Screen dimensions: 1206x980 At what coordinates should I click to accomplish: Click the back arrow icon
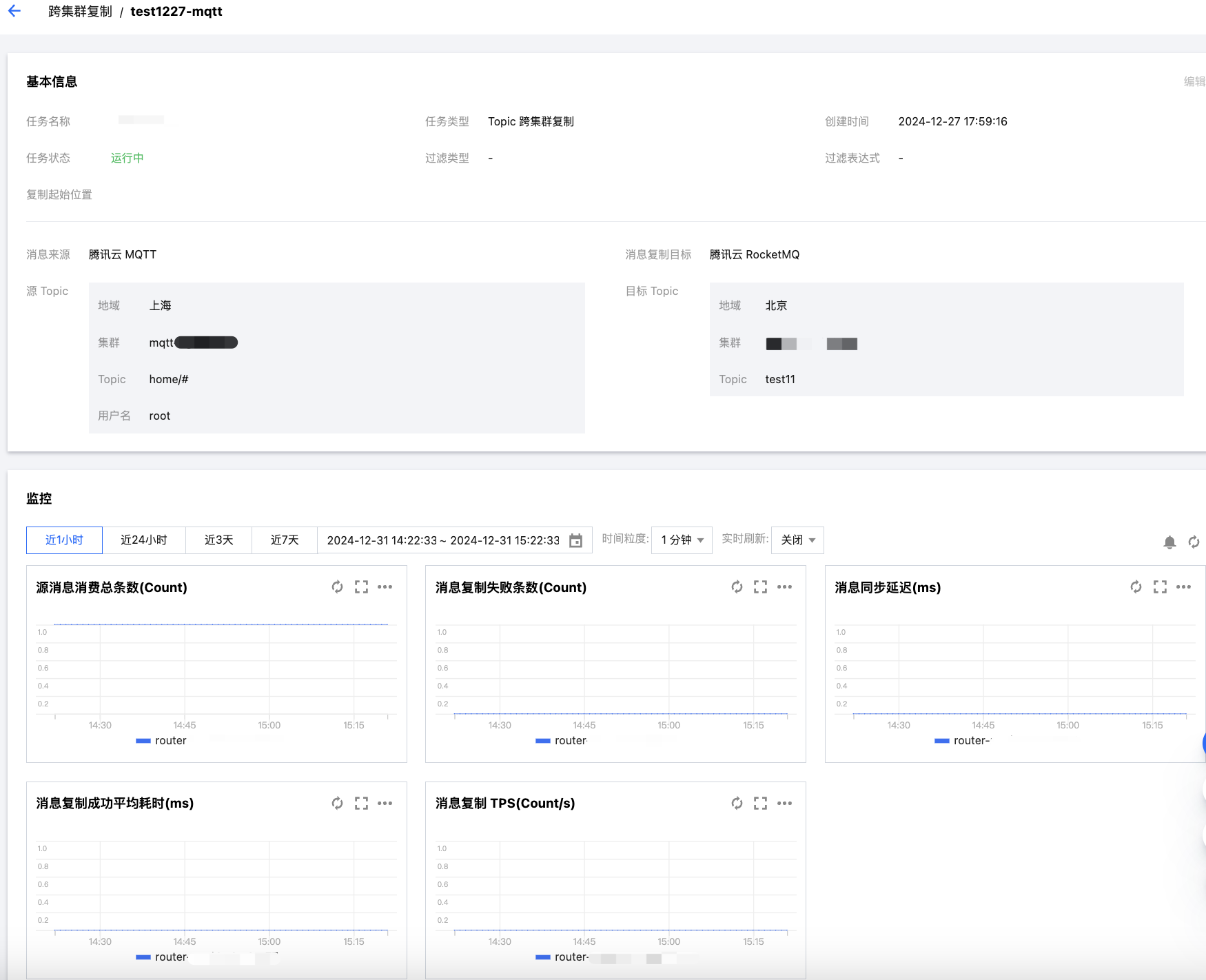pyautogui.click(x=14, y=11)
